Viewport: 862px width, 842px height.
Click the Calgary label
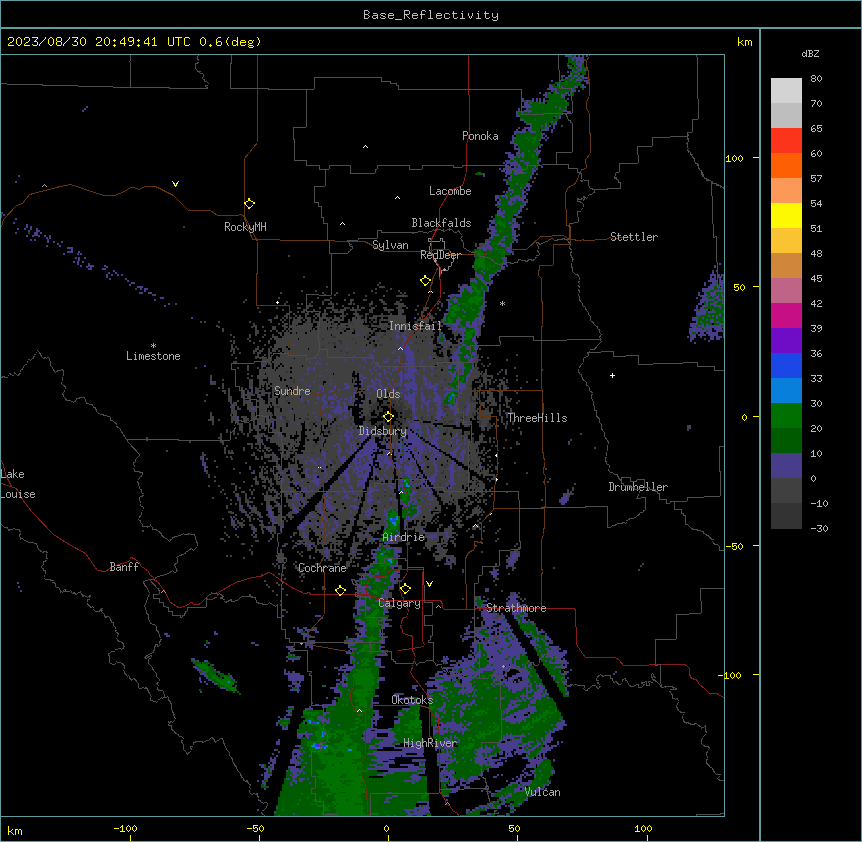(x=399, y=603)
